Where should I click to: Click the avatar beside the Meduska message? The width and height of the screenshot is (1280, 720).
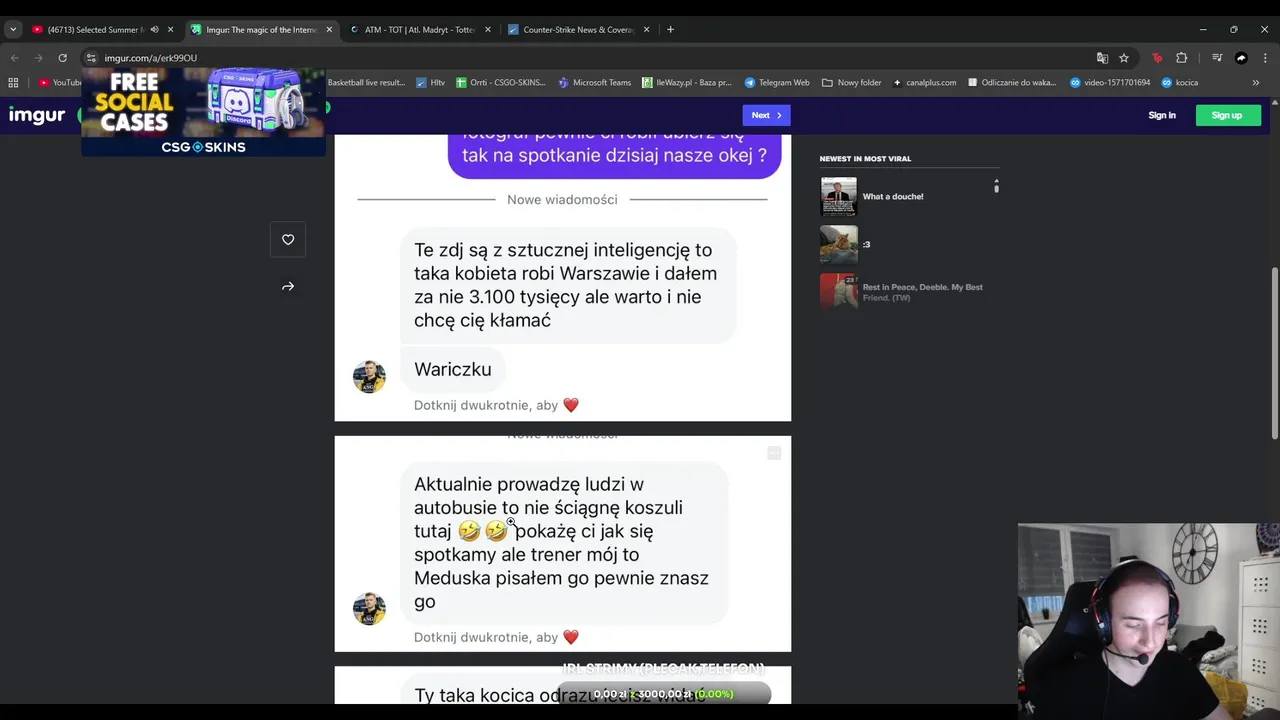click(x=369, y=608)
